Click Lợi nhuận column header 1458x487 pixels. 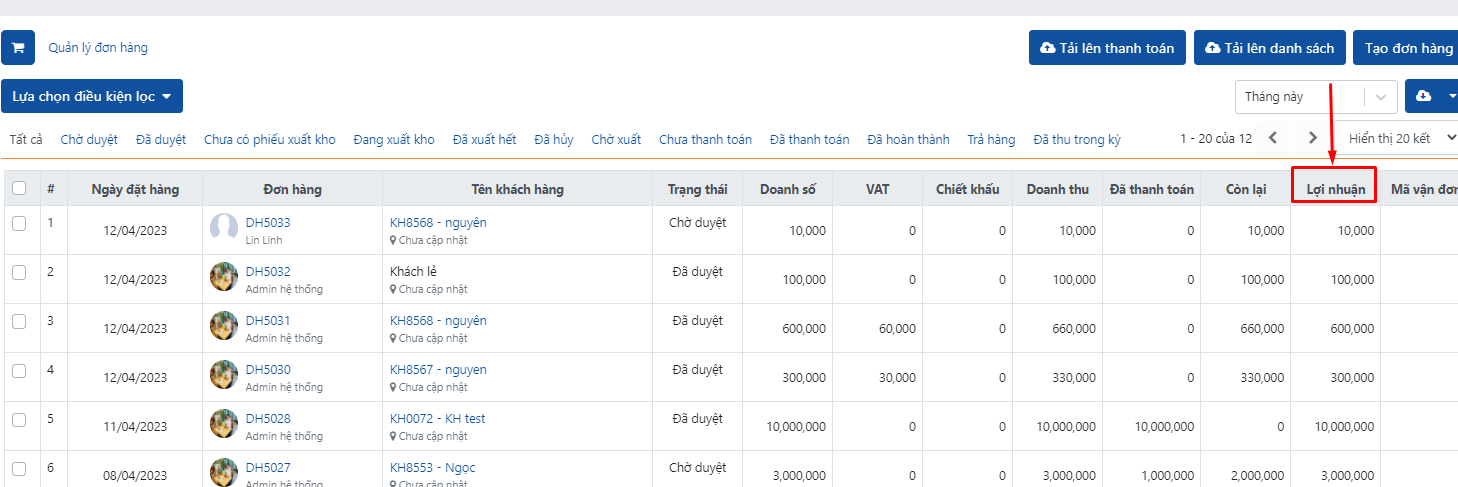tap(1335, 189)
